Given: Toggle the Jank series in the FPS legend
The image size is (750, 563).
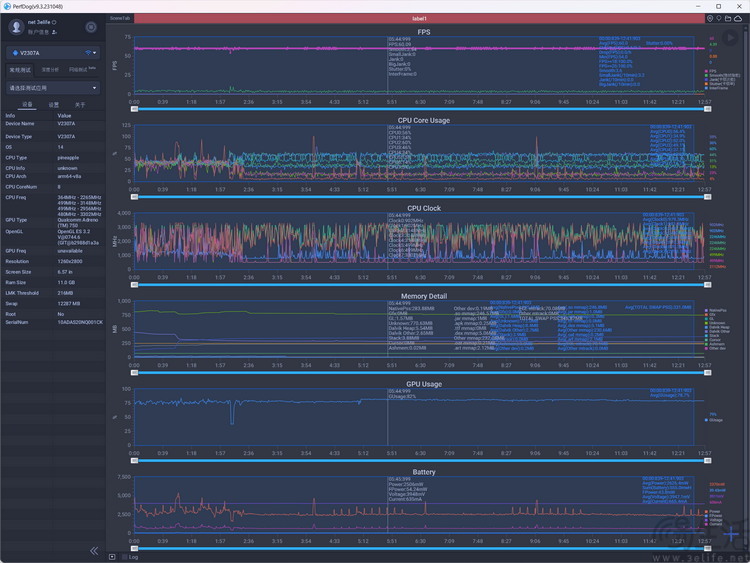Looking at the screenshot, I should (719, 80).
